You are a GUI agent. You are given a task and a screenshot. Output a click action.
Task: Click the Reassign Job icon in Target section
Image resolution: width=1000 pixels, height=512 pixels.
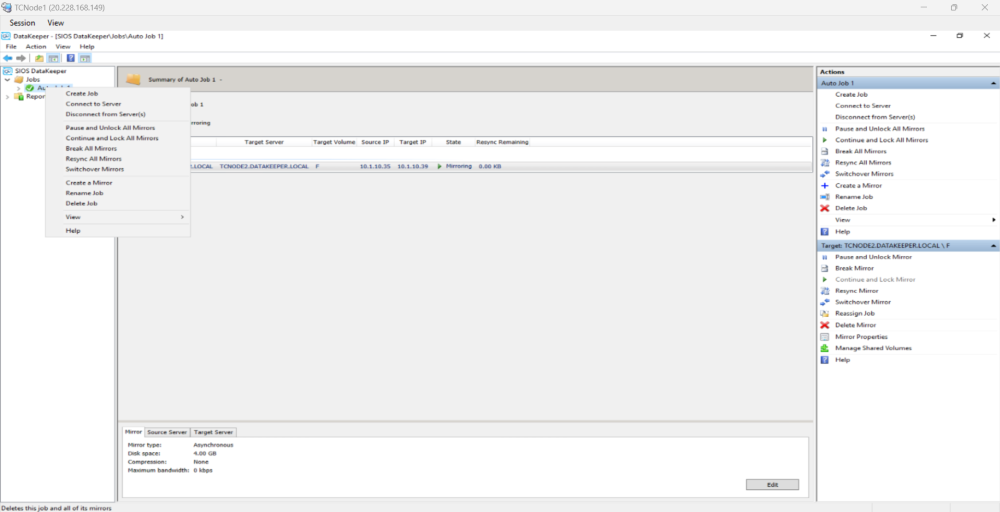(824, 314)
